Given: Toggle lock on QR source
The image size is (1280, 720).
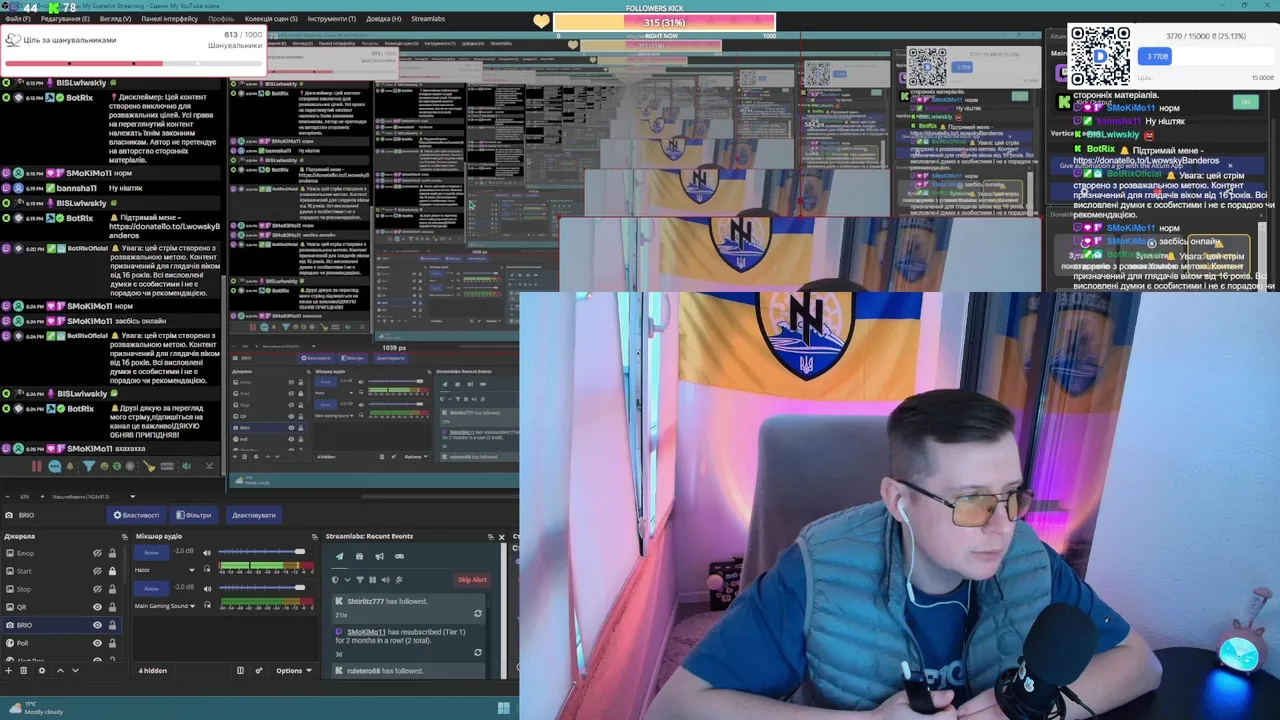Looking at the screenshot, I should pyautogui.click(x=112, y=607).
